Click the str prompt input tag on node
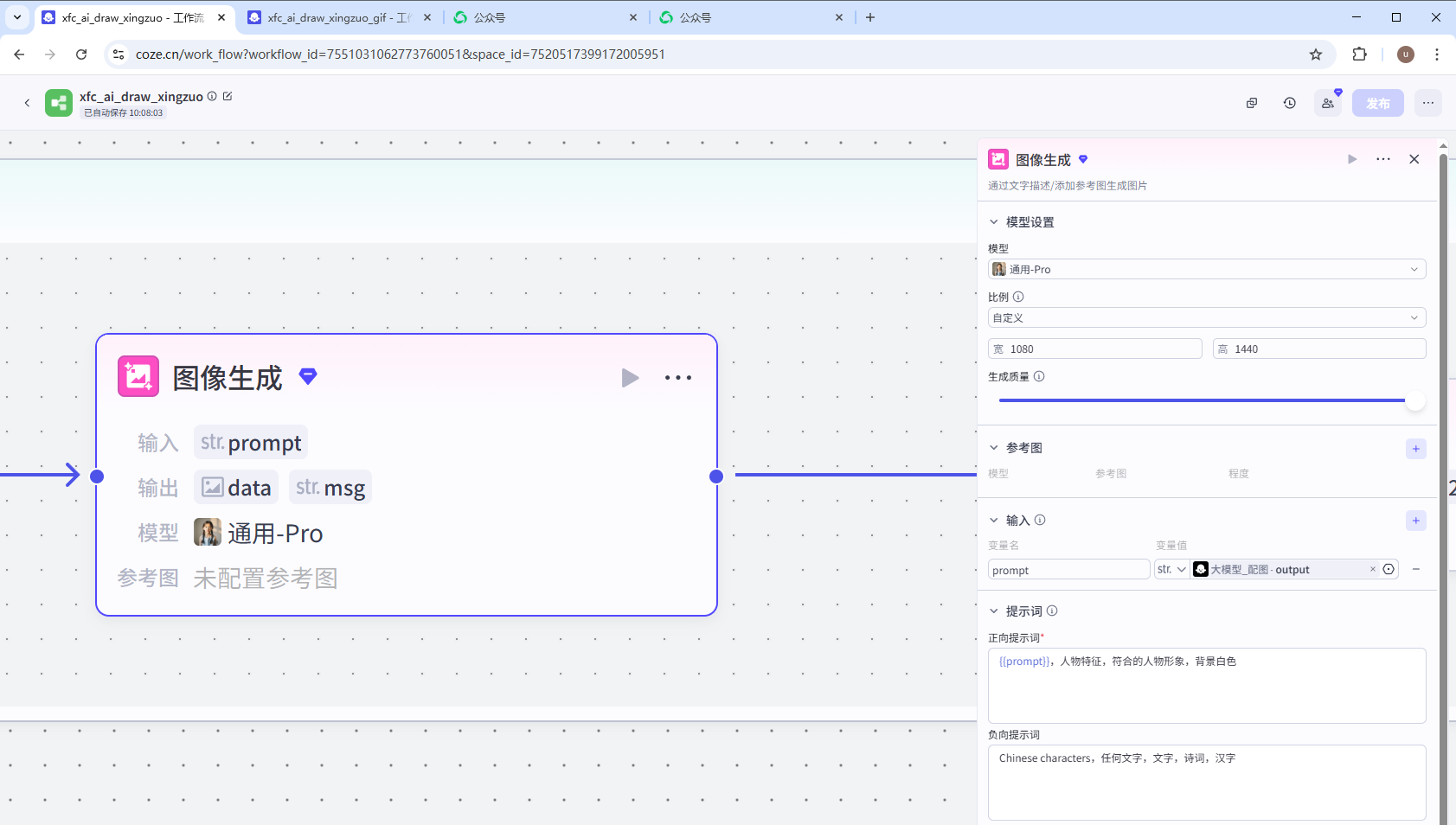This screenshot has width=1456, height=825. [251, 443]
